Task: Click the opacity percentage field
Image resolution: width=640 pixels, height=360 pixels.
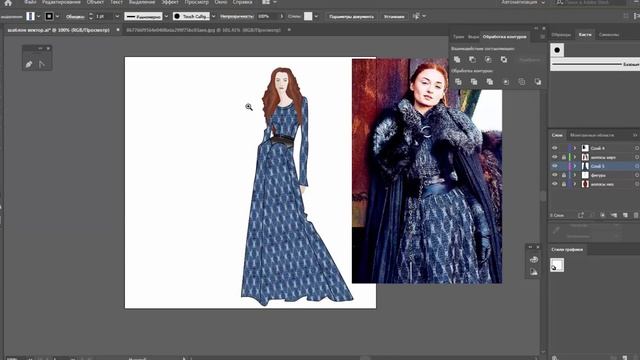Action: click(x=267, y=16)
